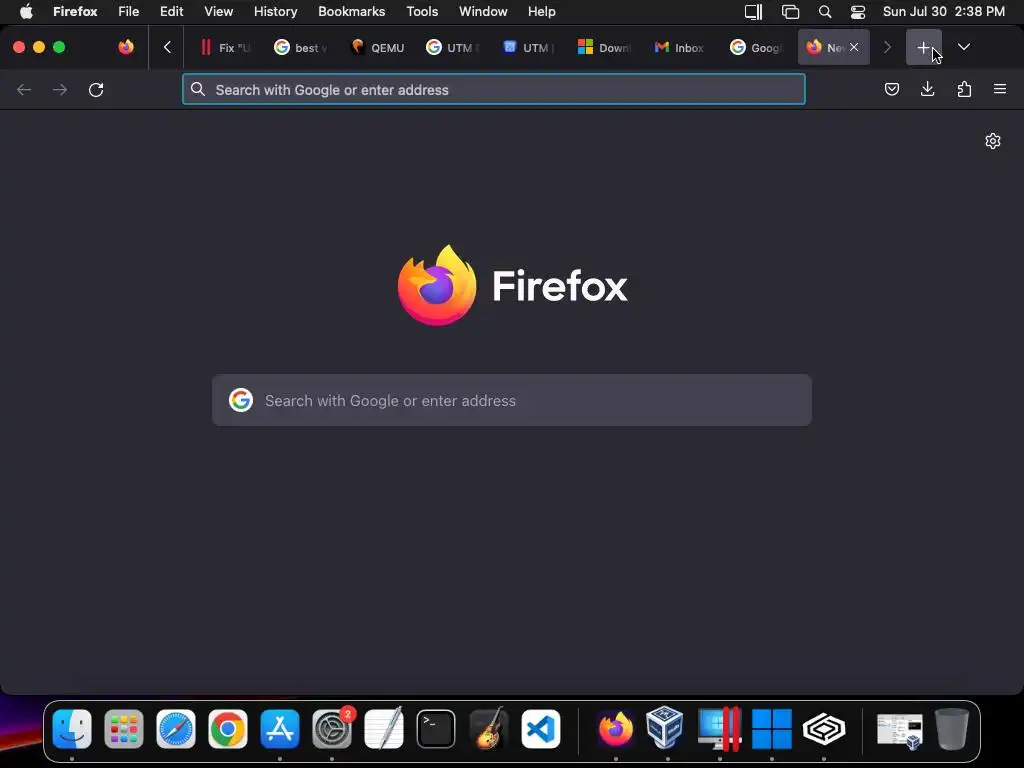Screen dimensions: 1024x768
Task: Open Terminal from the Dock
Action: point(436,729)
